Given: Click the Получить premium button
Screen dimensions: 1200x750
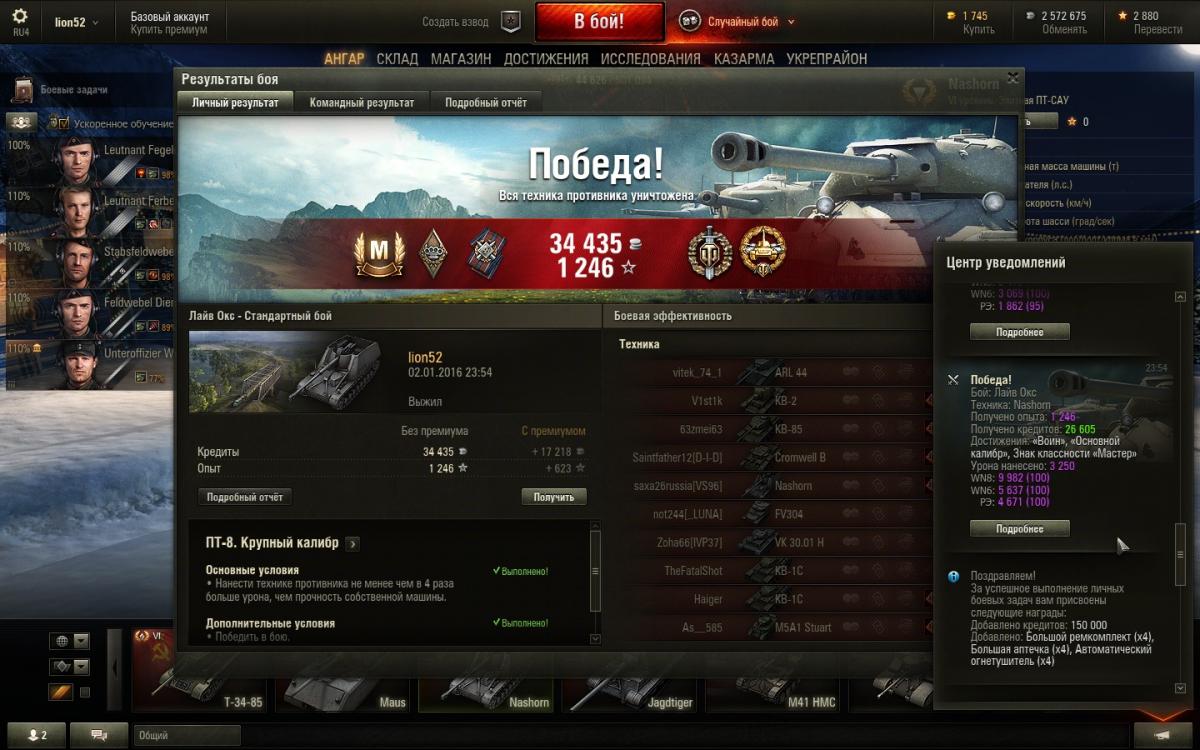Looking at the screenshot, I should pyautogui.click(x=554, y=497).
